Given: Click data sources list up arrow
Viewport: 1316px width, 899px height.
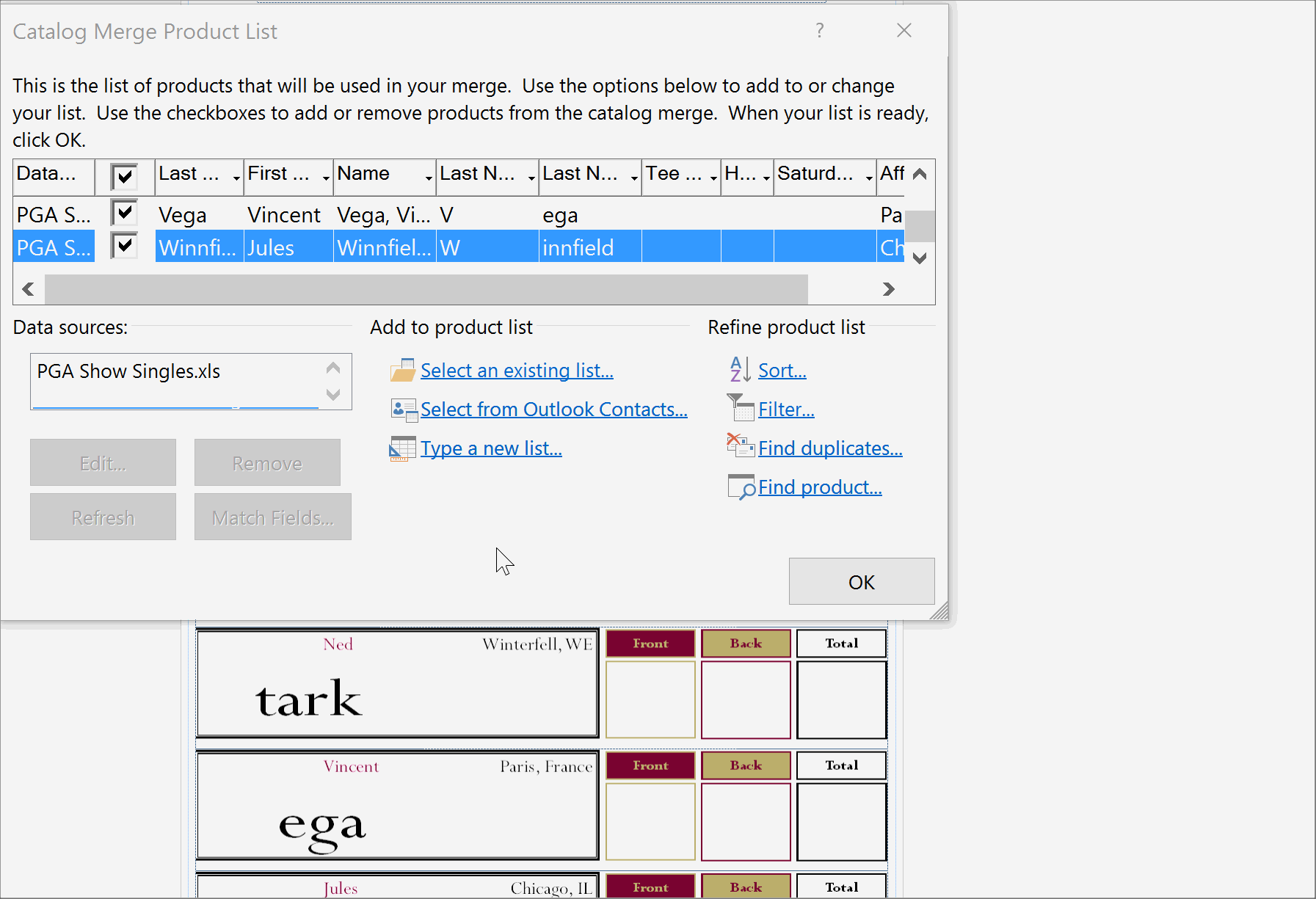Looking at the screenshot, I should pos(333,368).
